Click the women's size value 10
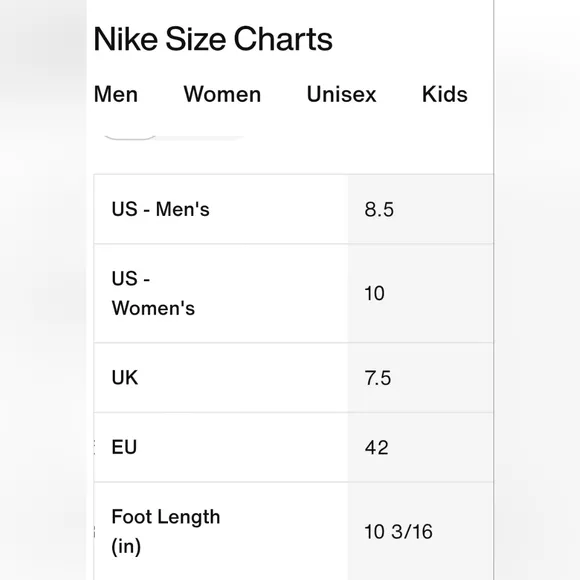This screenshot has width=580, height=580. tap(374, 293)
